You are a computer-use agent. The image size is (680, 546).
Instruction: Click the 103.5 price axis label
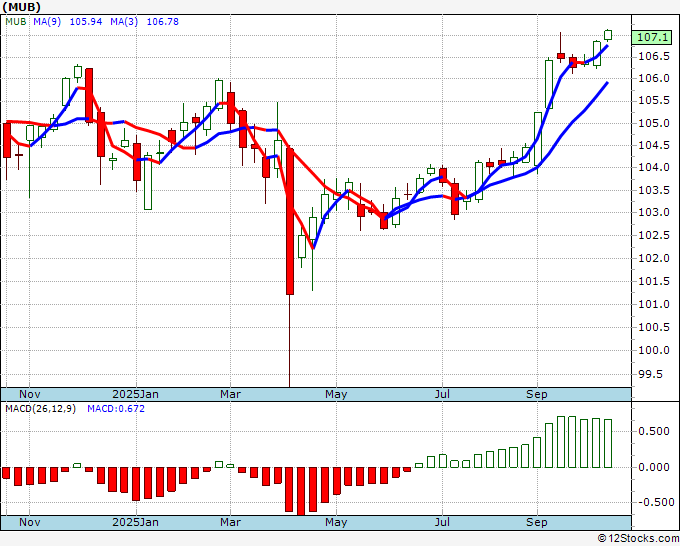(654, 190)
